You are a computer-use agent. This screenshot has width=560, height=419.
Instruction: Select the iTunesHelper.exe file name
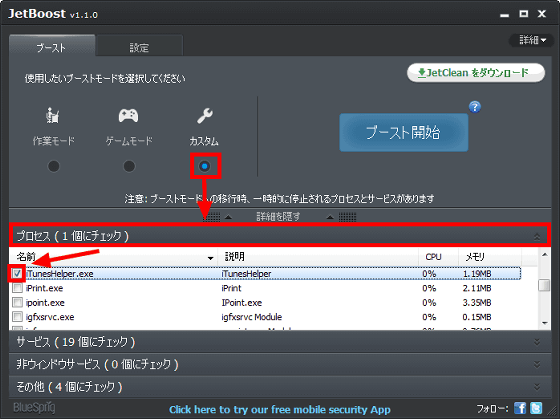coord(60,274)
